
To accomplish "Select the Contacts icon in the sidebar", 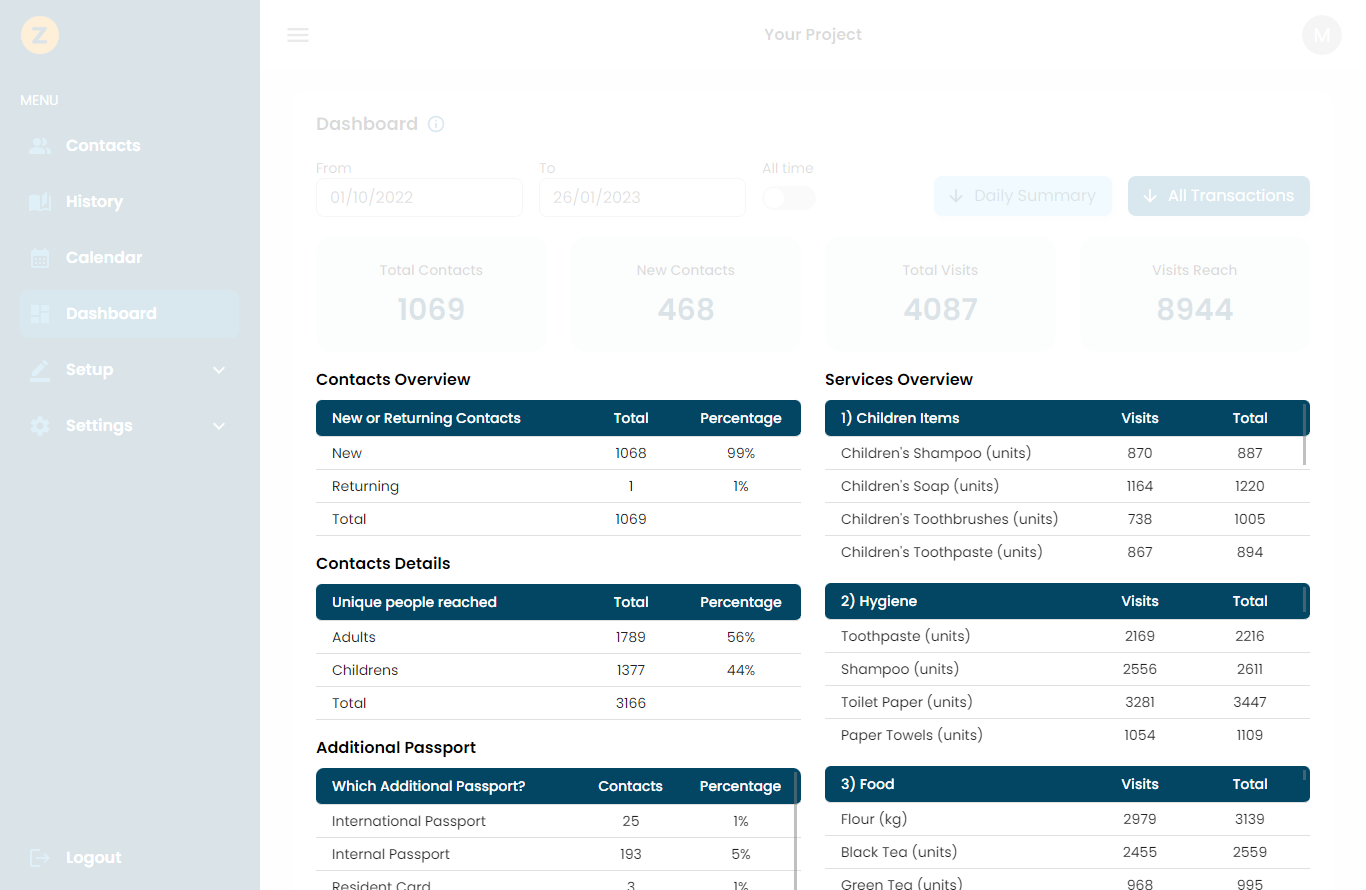I will [40, 145].
